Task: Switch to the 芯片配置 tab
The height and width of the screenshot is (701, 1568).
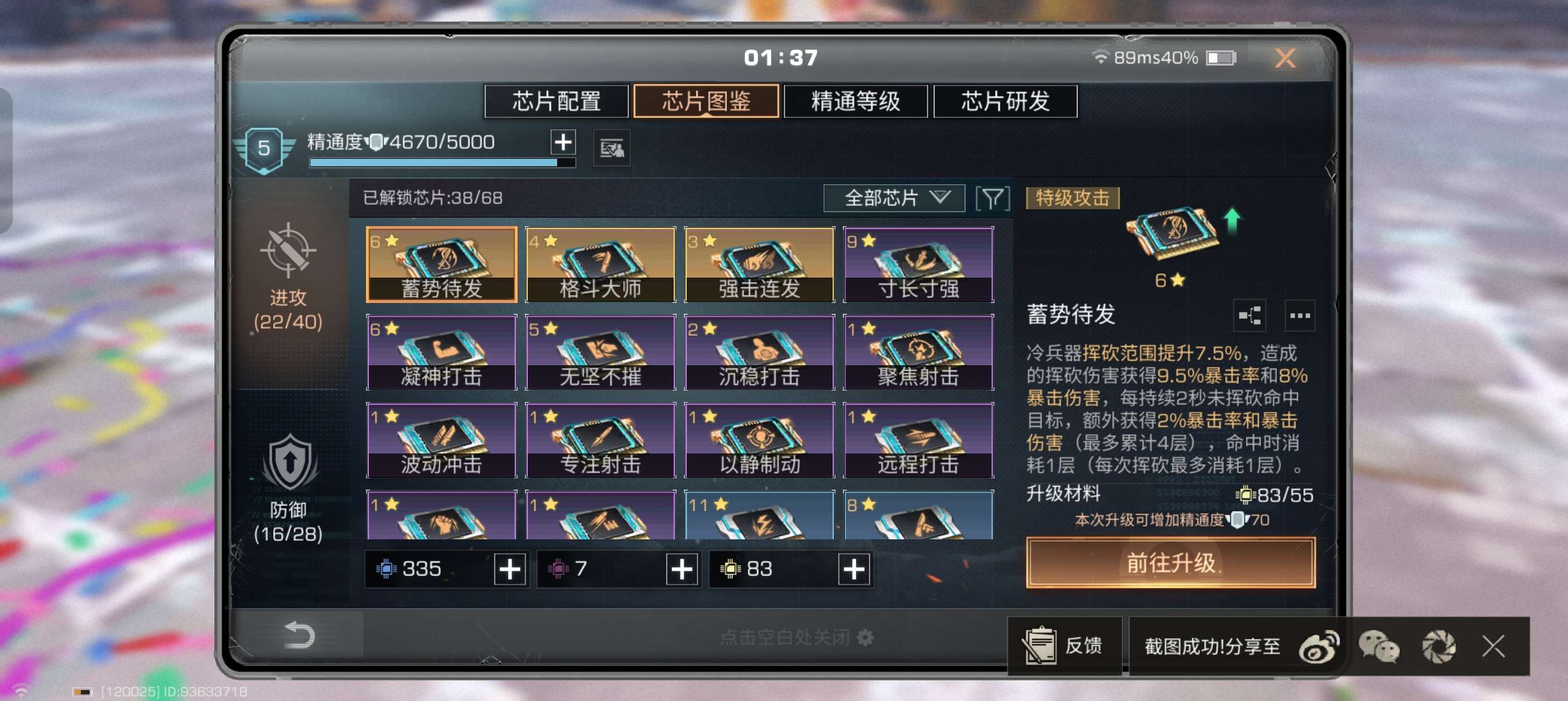Action: click(x=557, y=101)
